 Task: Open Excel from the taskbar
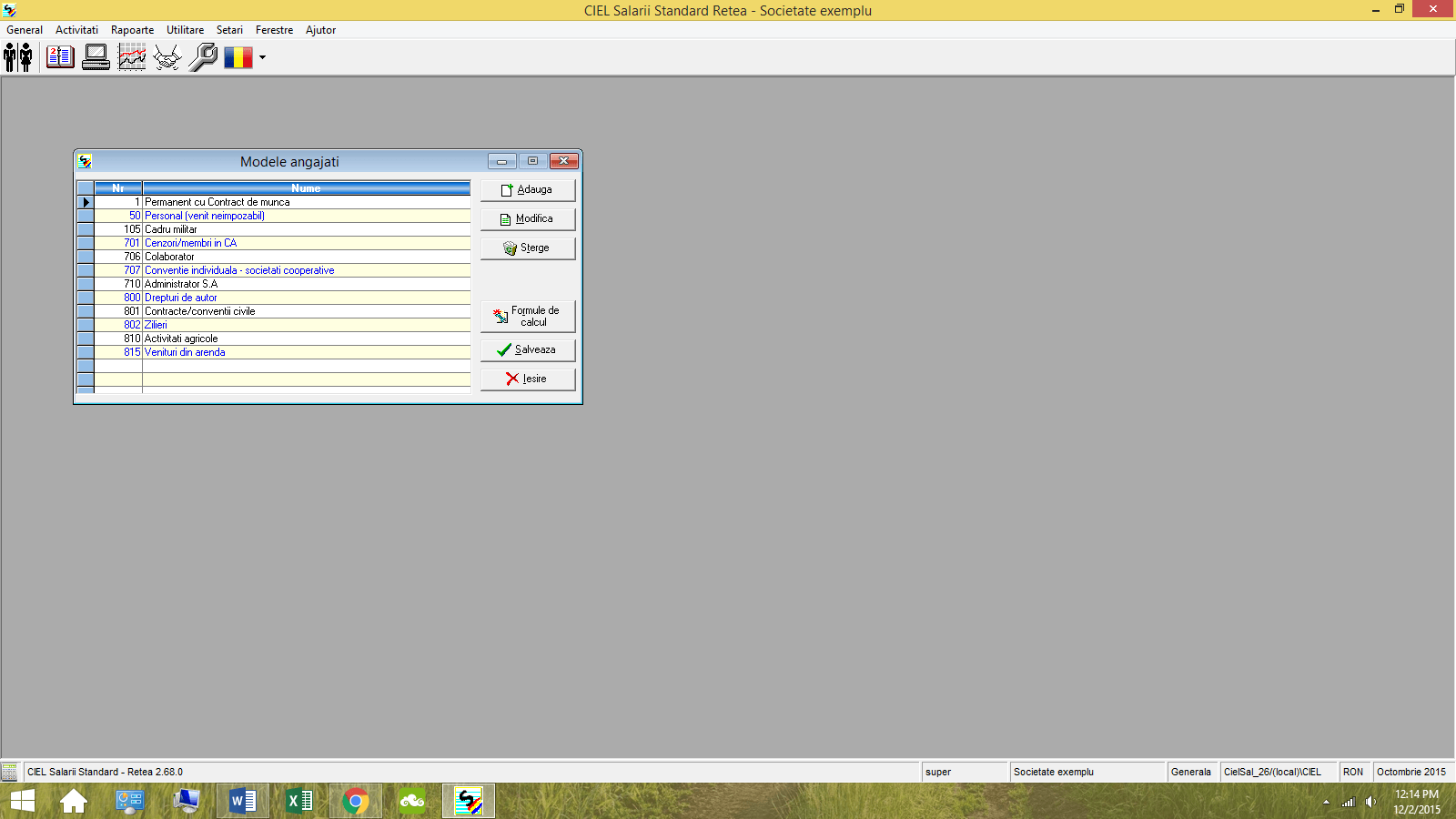pyautogui.click(x=299, y=801)
